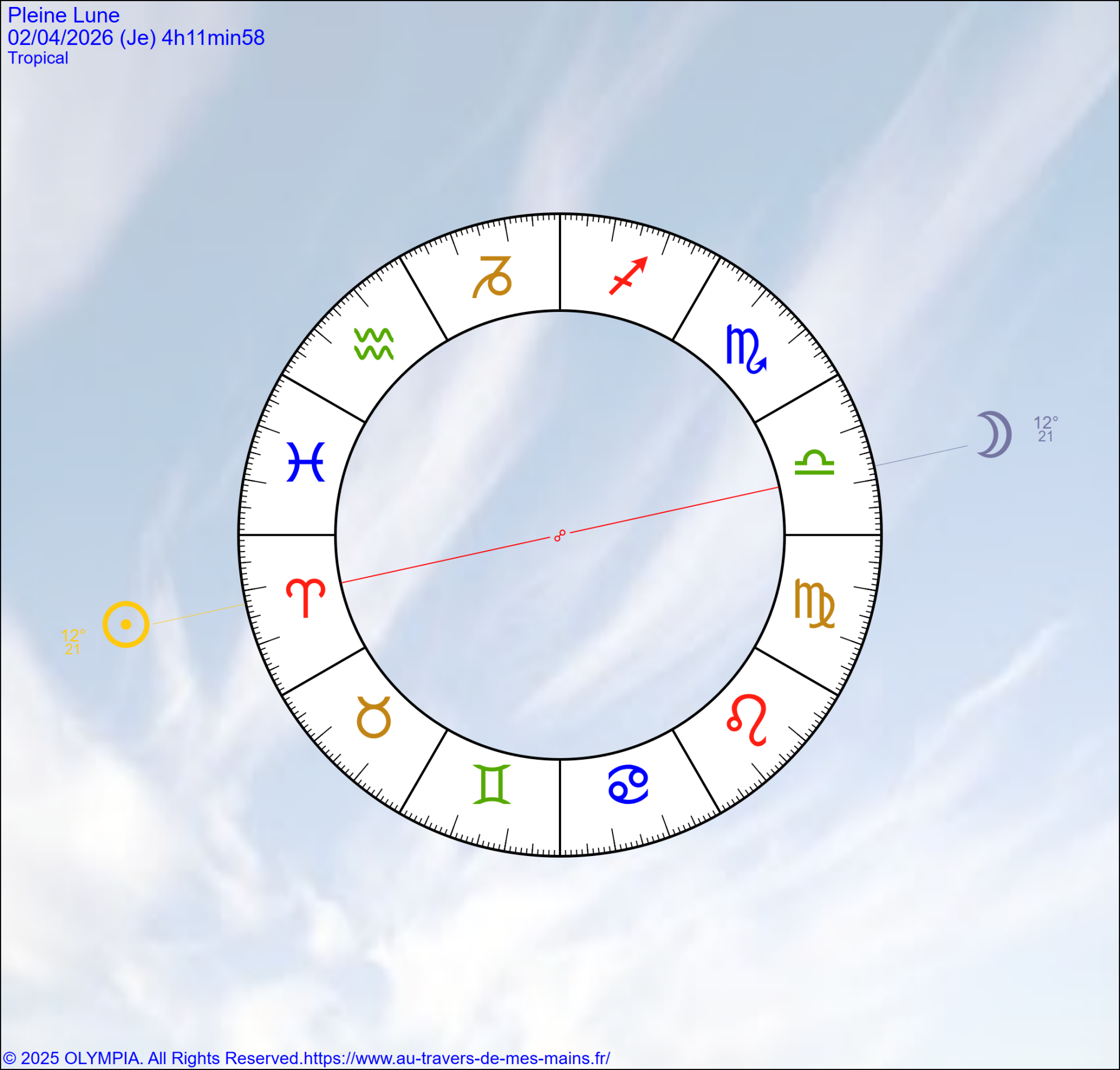This screenshot has height=1070, width=1120.
Task: Click the Capricorn zodiac symbol
Action: click(492, 277)
